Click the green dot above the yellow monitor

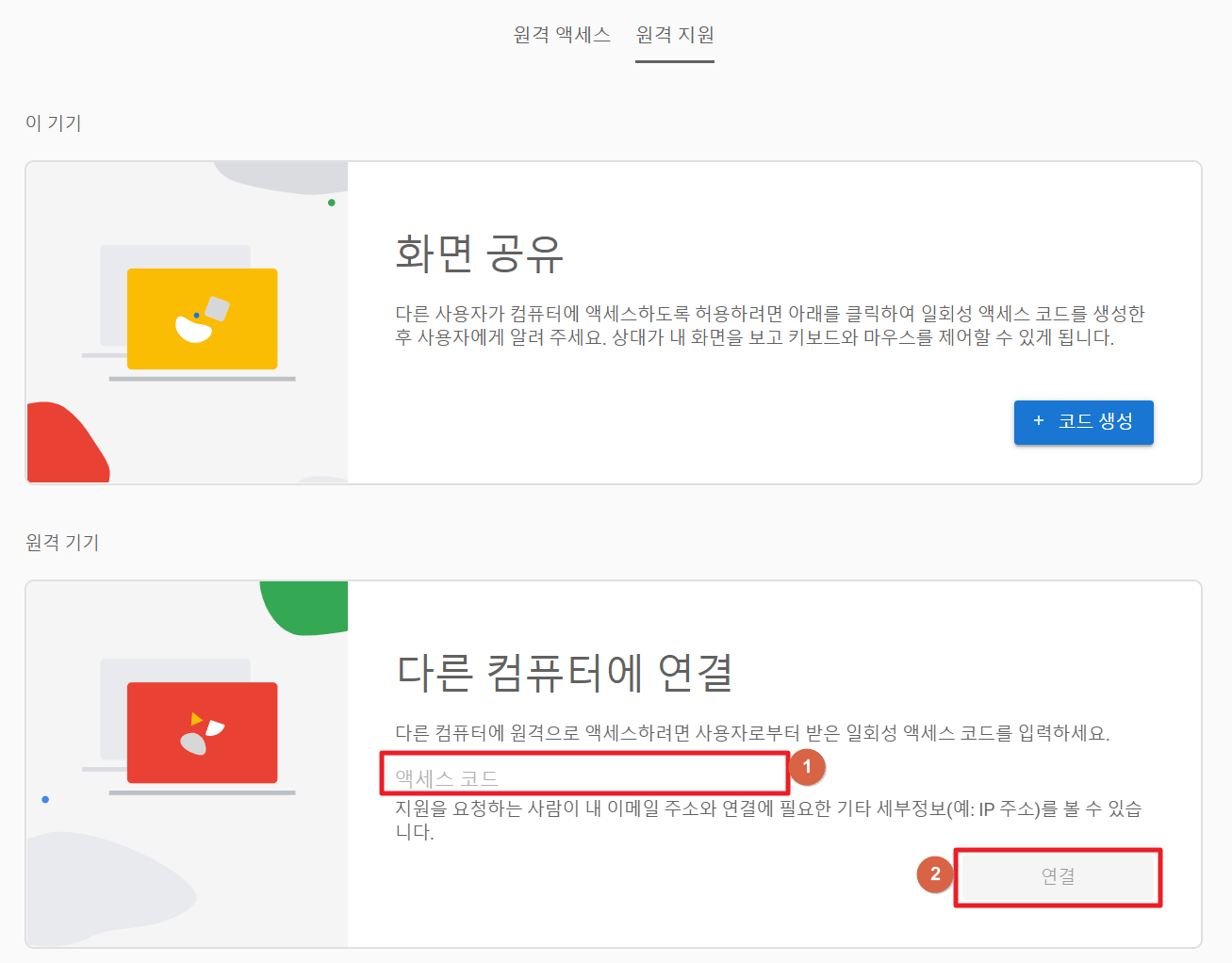(332, 202)
